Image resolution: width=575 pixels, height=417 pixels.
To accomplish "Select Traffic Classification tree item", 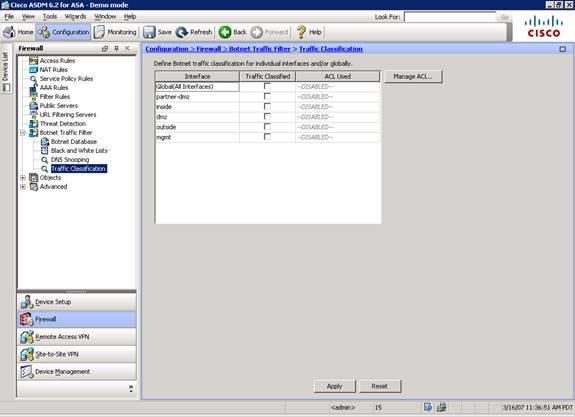I will (x=79, y=169).
